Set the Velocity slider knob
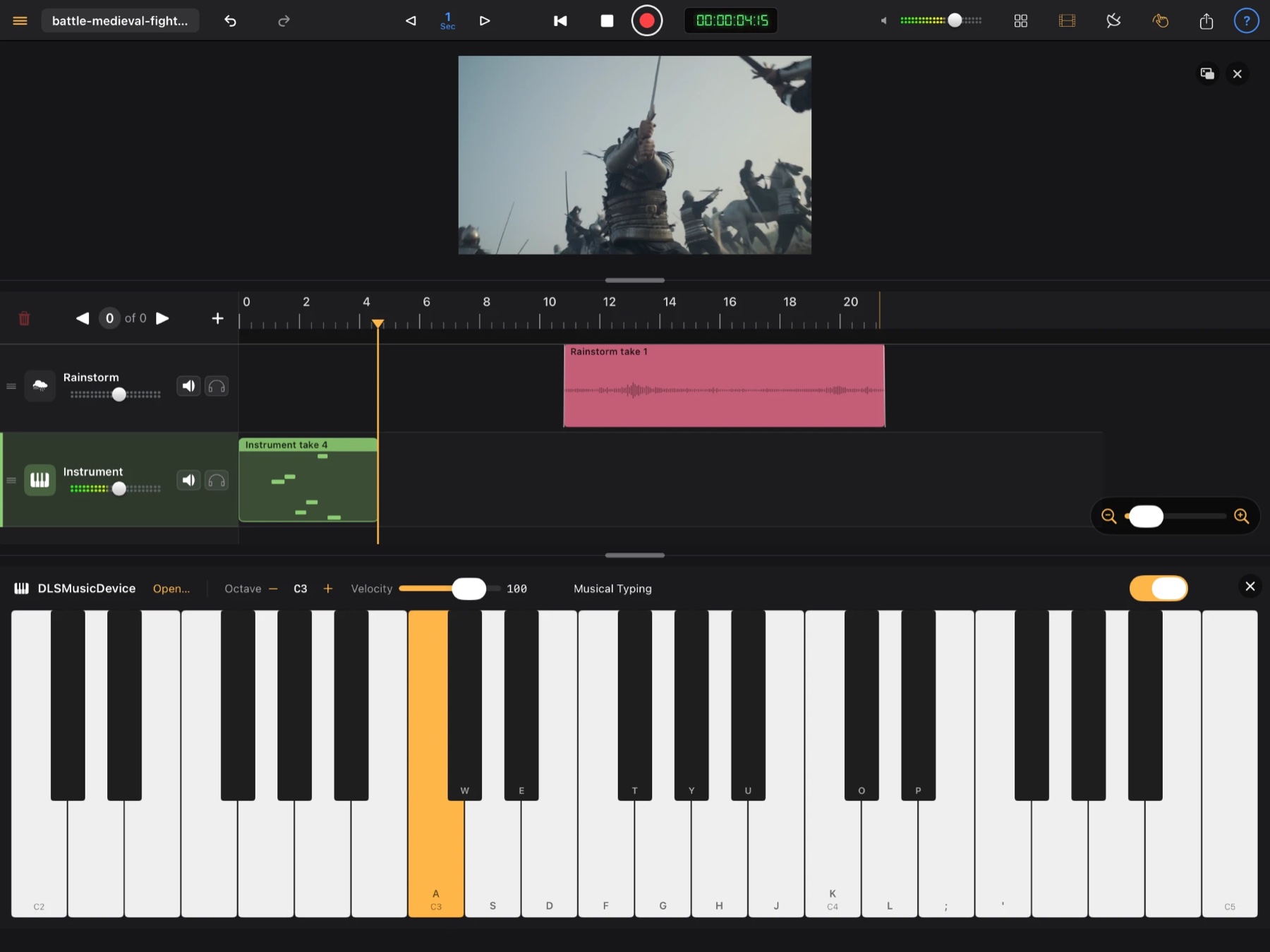 [468, 589]
